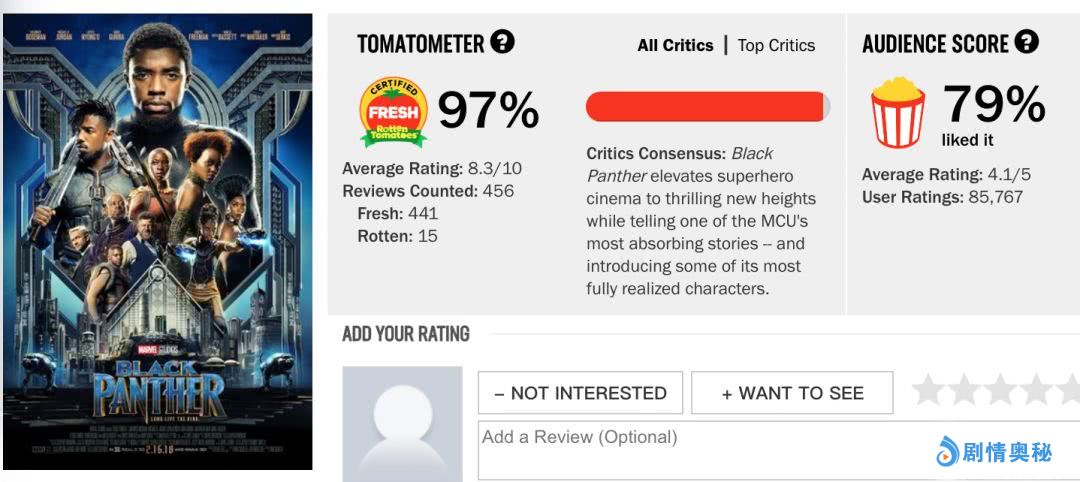
Task: Click the Add Your Rating heading
Action: pyautogui.click(x=406, y=334)
